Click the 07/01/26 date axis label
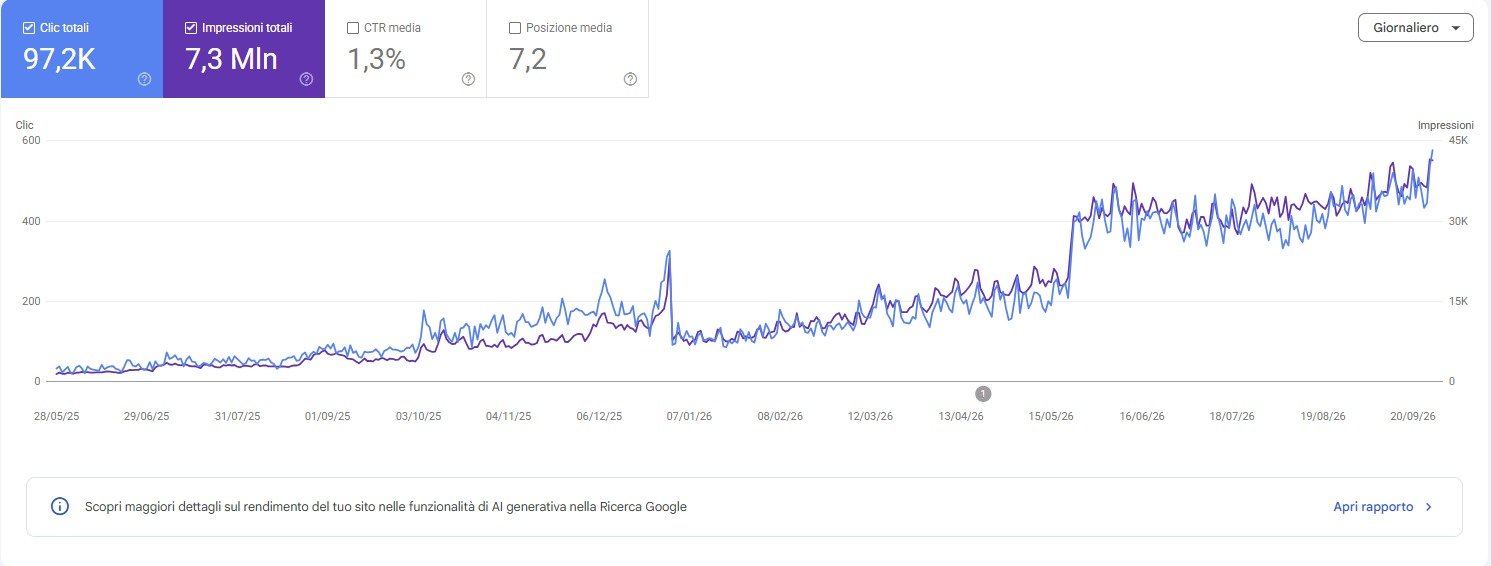The image size is (1491, 566). pos(689,416)
